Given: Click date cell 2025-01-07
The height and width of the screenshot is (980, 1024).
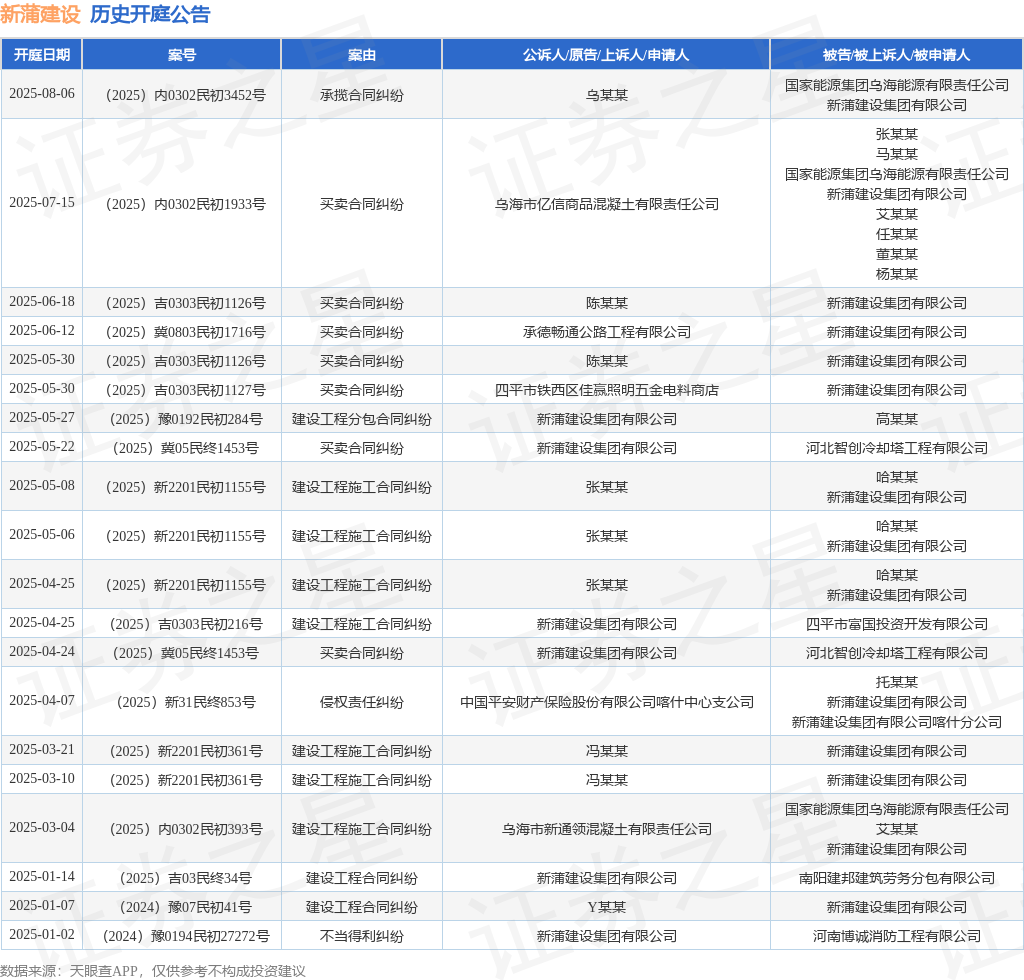Looking at the screenshot, I should pyautogui.click(x=42, y=906).
